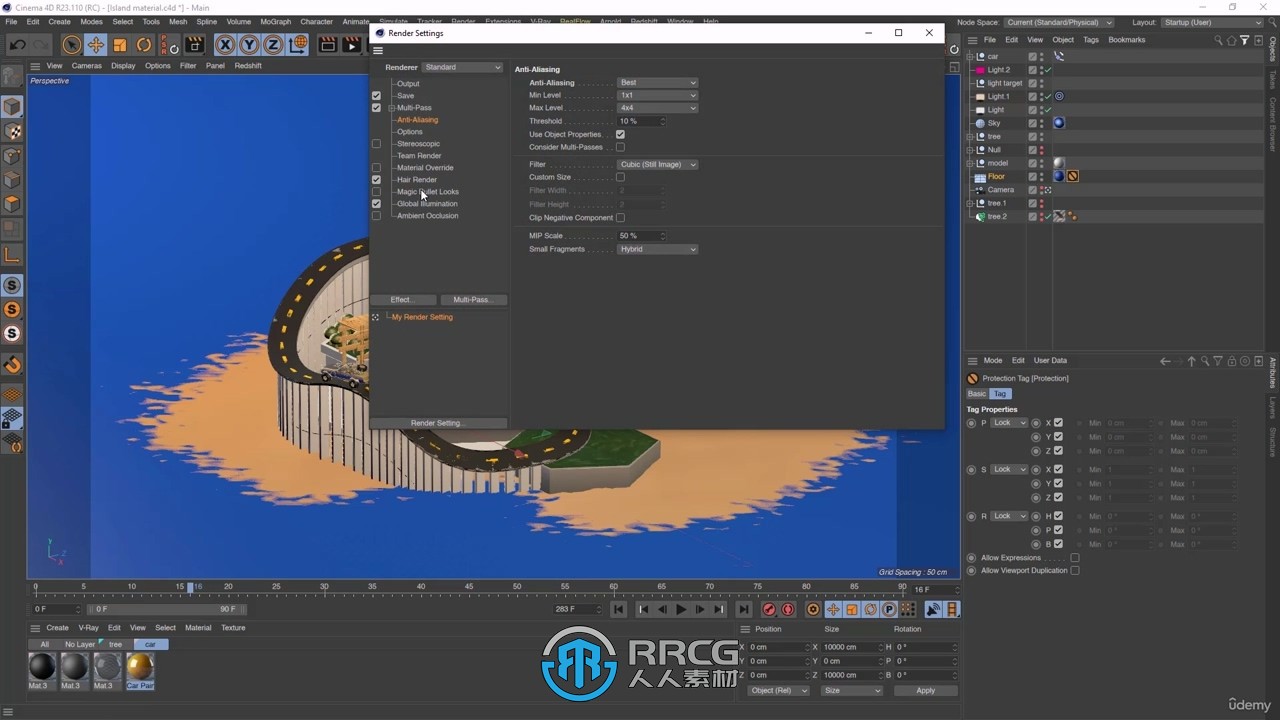Enable the Ambient Occlusion checkbox

pos(376,216)
